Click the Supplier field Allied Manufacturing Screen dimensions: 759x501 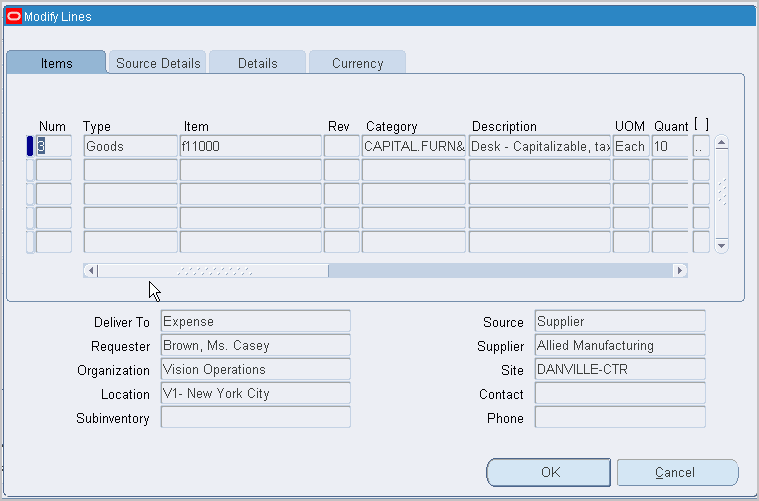(620, 346)
